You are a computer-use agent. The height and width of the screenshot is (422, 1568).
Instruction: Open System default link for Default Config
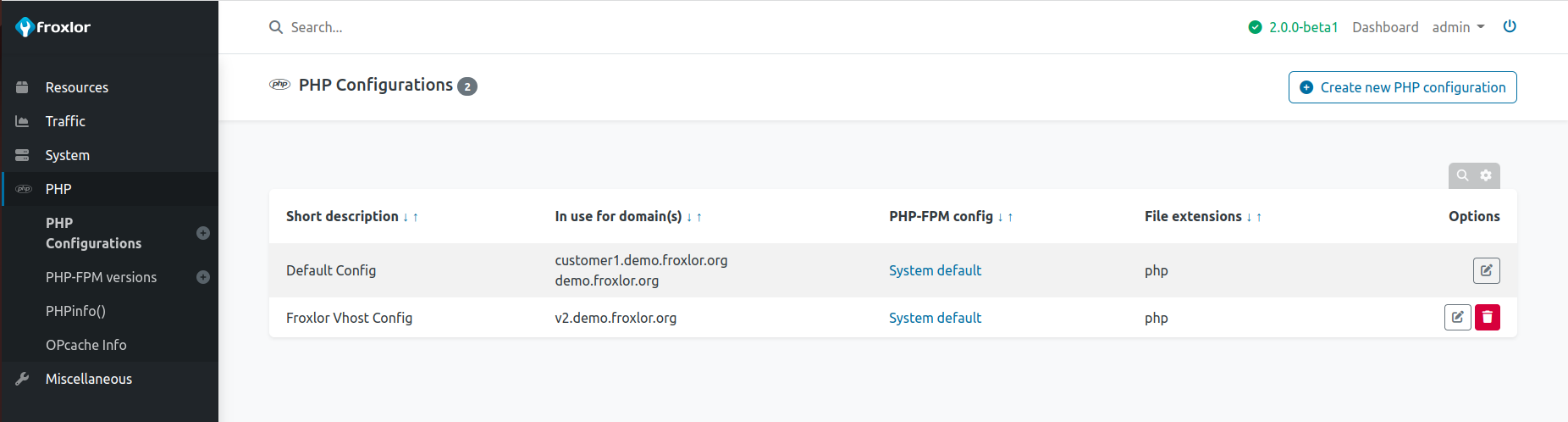pyautogui.click(x=935, y=270)
